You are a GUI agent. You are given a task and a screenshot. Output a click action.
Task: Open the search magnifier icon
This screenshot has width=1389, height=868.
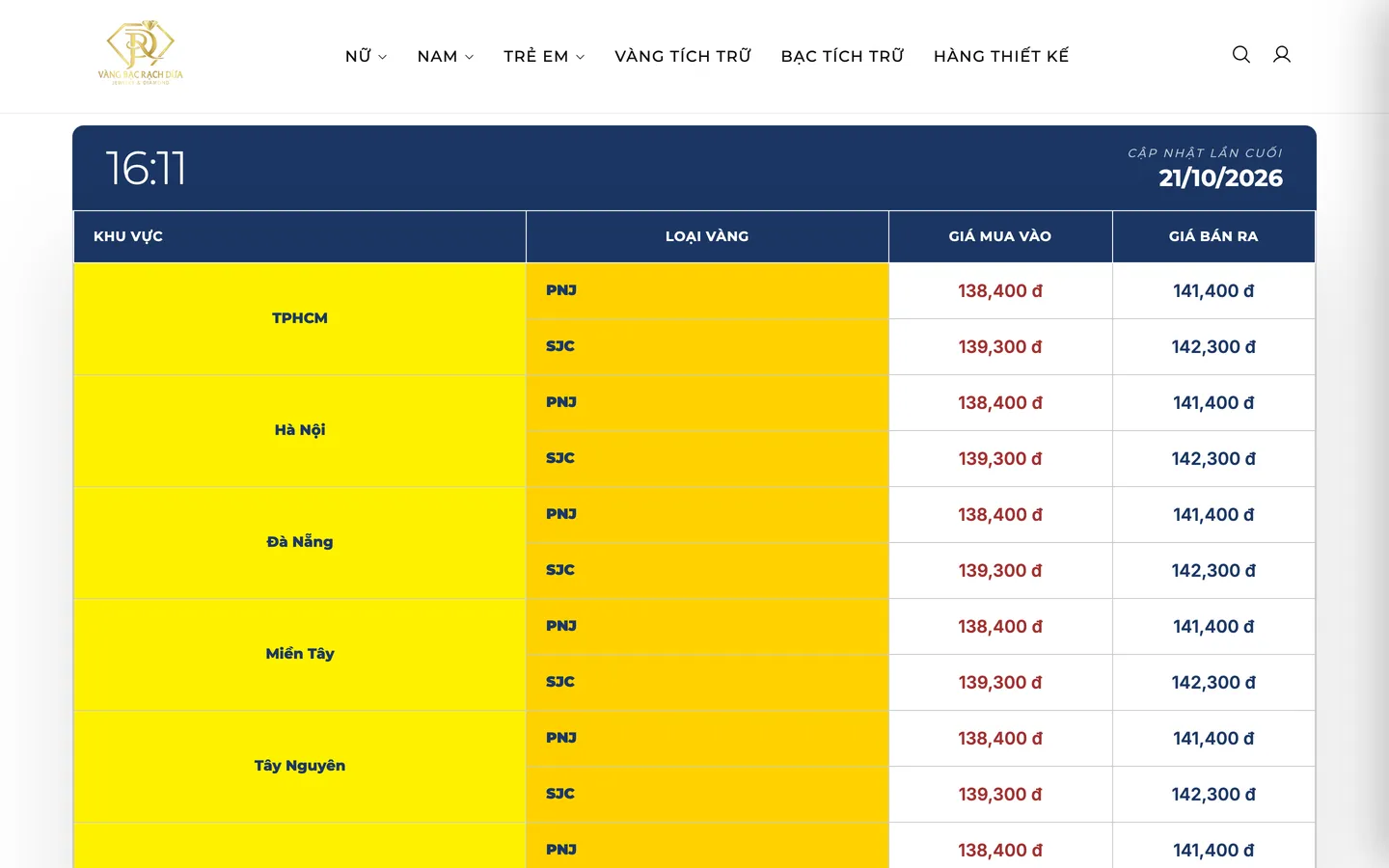1241,55
